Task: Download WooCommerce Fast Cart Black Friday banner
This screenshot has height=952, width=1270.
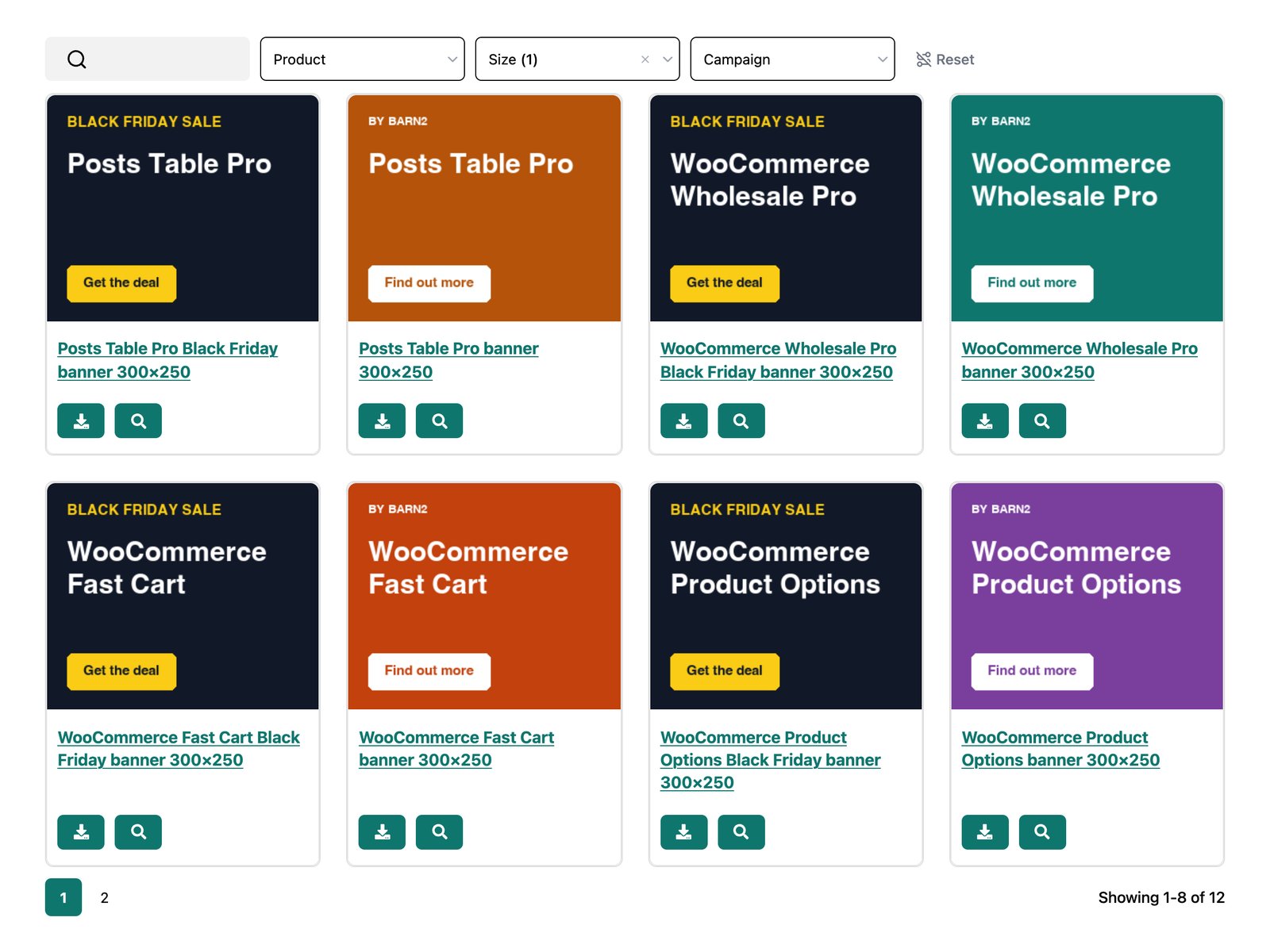Action: (x=81, y=832)
